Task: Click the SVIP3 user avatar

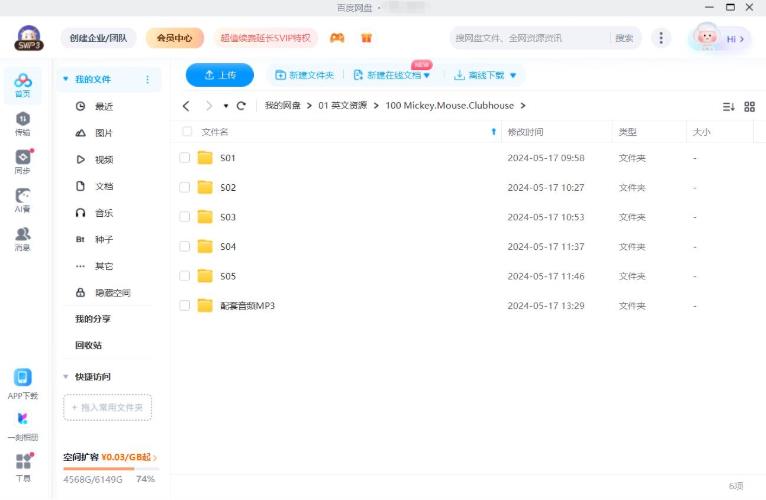Action: pyautogui.click(x=28, y=38)
